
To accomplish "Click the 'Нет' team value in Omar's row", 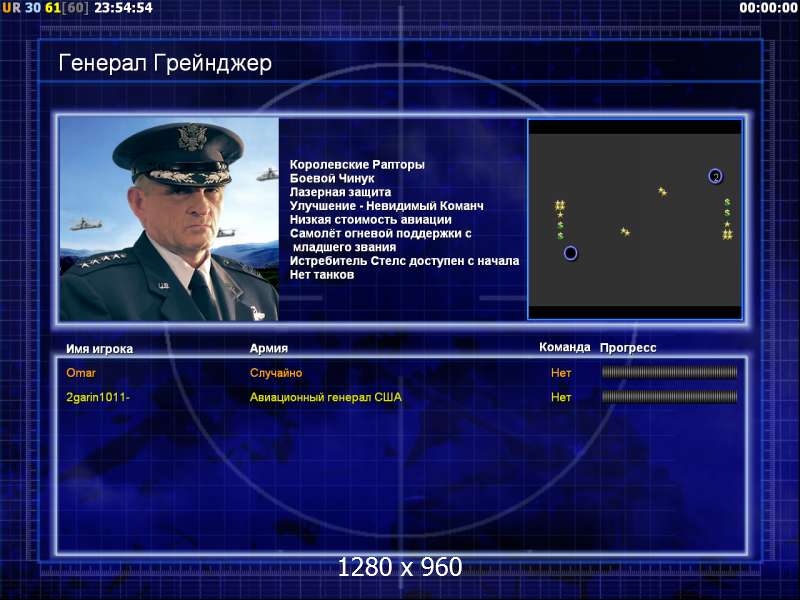I will click(561, 373).
